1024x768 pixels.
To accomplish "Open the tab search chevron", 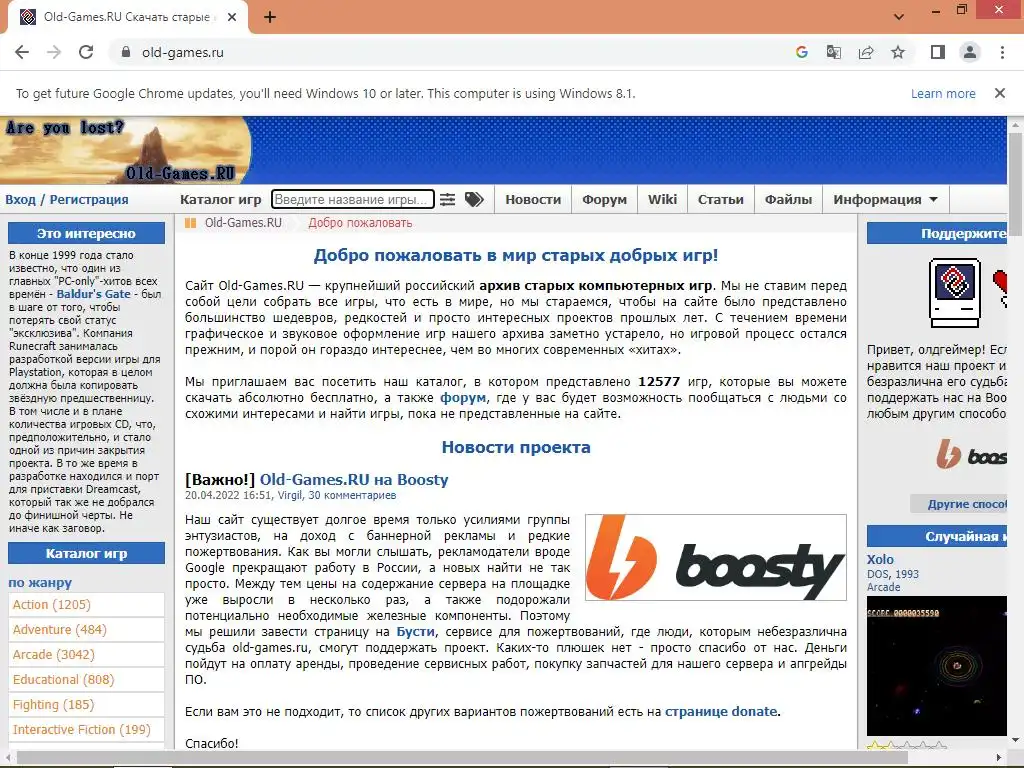I will [x=899, y=17].
